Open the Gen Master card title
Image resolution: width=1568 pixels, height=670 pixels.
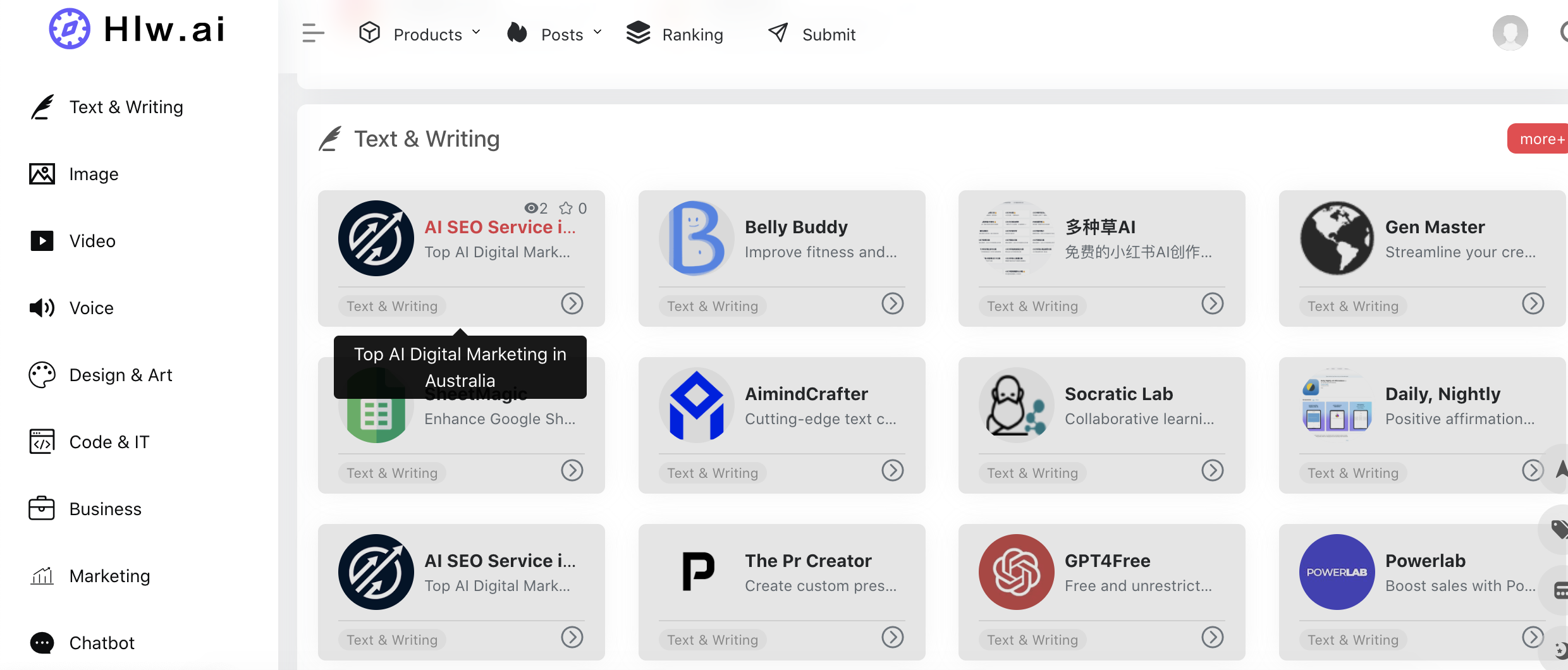1435,228
